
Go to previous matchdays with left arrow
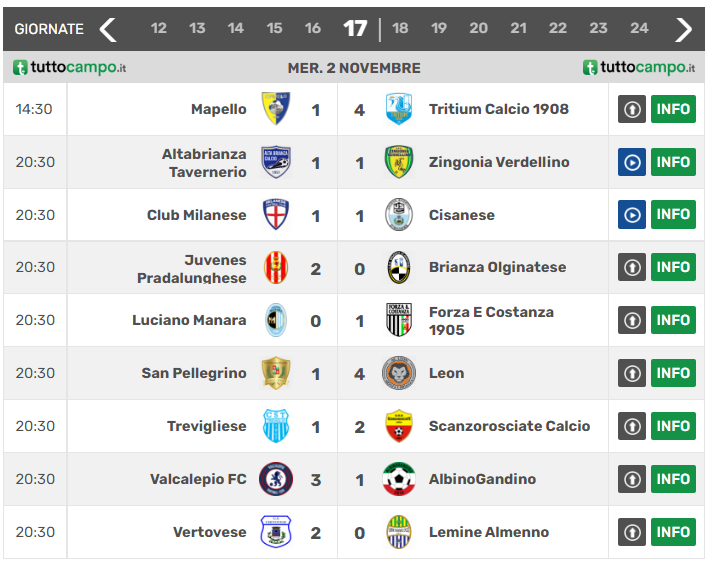tap(108, 29)
